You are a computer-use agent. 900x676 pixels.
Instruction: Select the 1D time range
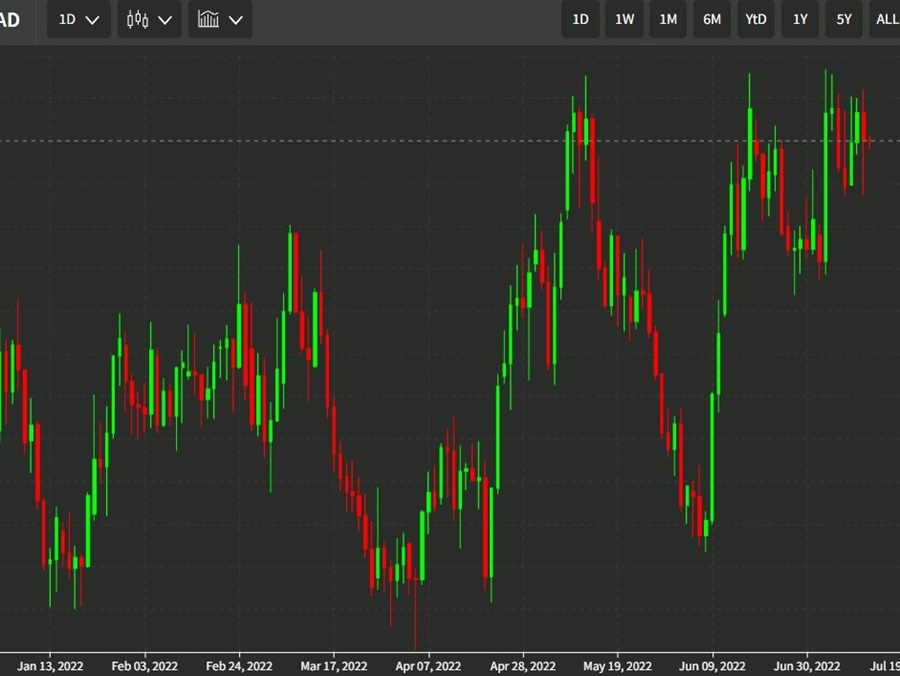[580, 20]
